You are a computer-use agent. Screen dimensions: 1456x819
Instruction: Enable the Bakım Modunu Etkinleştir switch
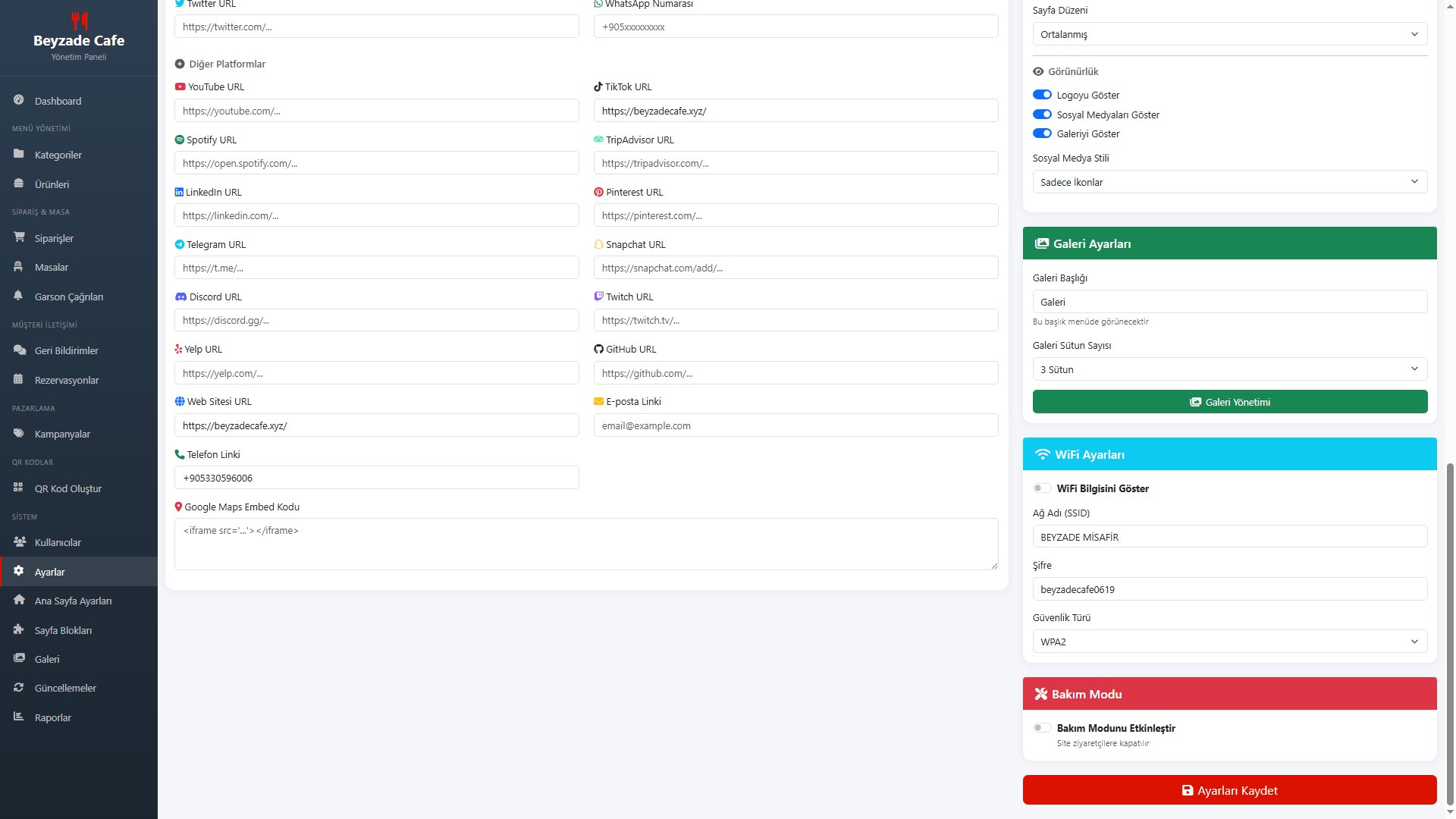click(x=1042, y=728)
